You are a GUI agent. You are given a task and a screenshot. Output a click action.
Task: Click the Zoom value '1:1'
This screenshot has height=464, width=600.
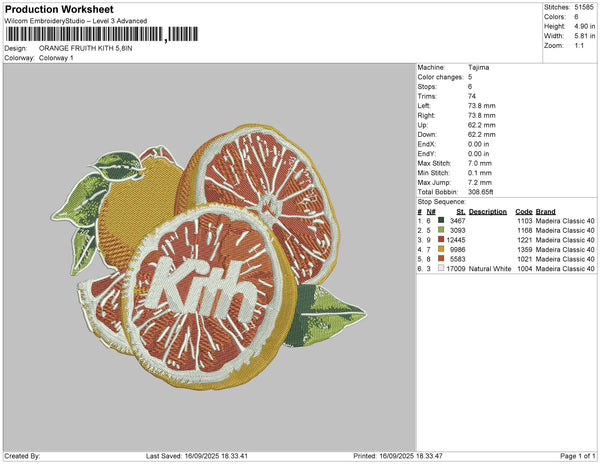(x=579, y=46)
